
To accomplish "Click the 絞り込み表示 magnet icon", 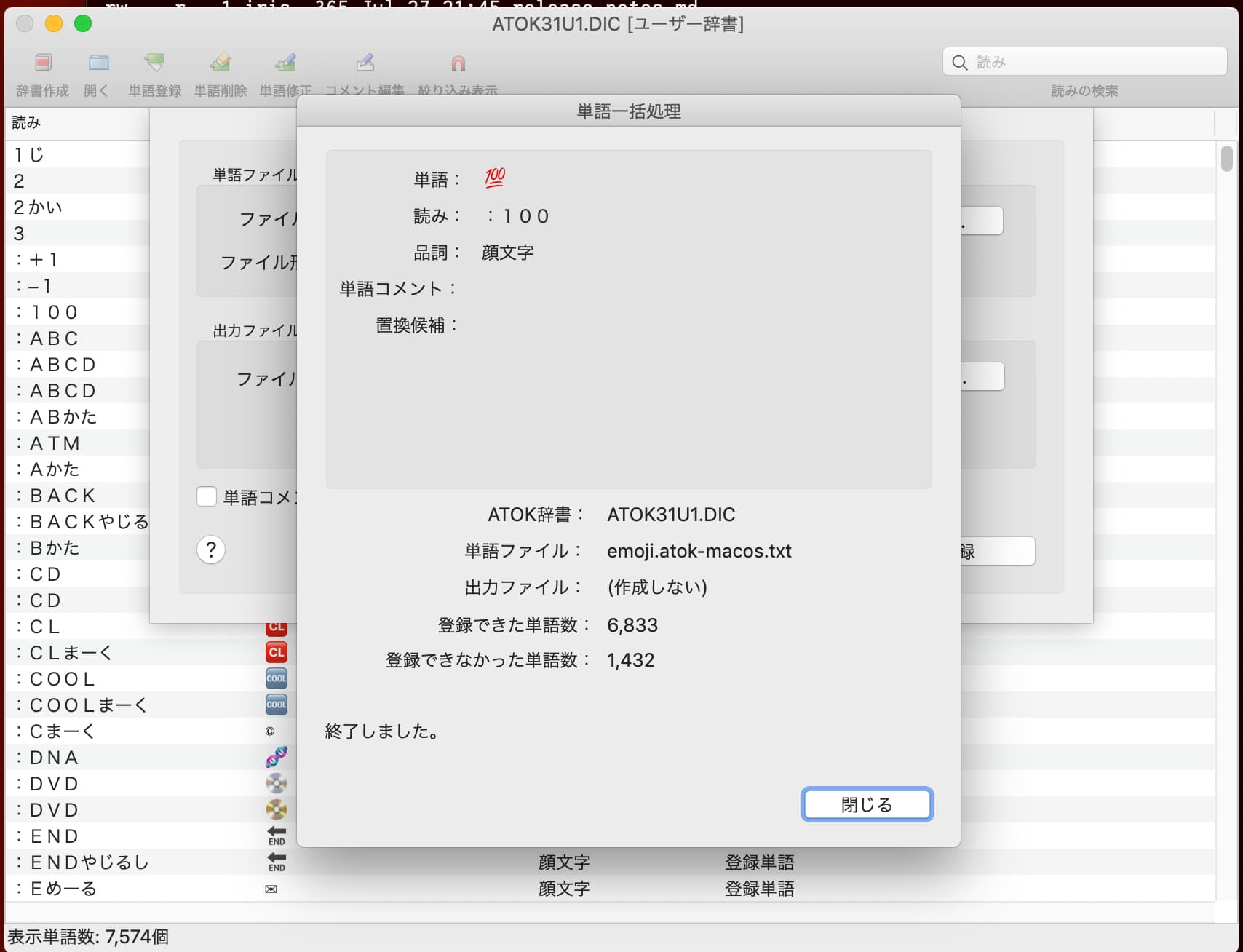I will (458, 63).
